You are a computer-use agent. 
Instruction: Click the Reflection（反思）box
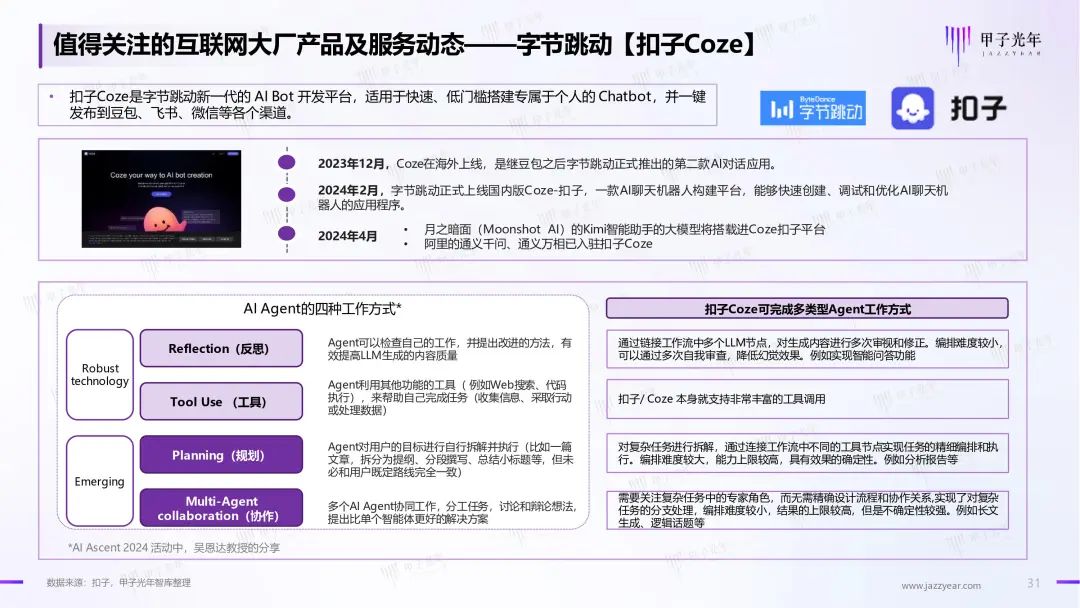click(x=221, y=348)
